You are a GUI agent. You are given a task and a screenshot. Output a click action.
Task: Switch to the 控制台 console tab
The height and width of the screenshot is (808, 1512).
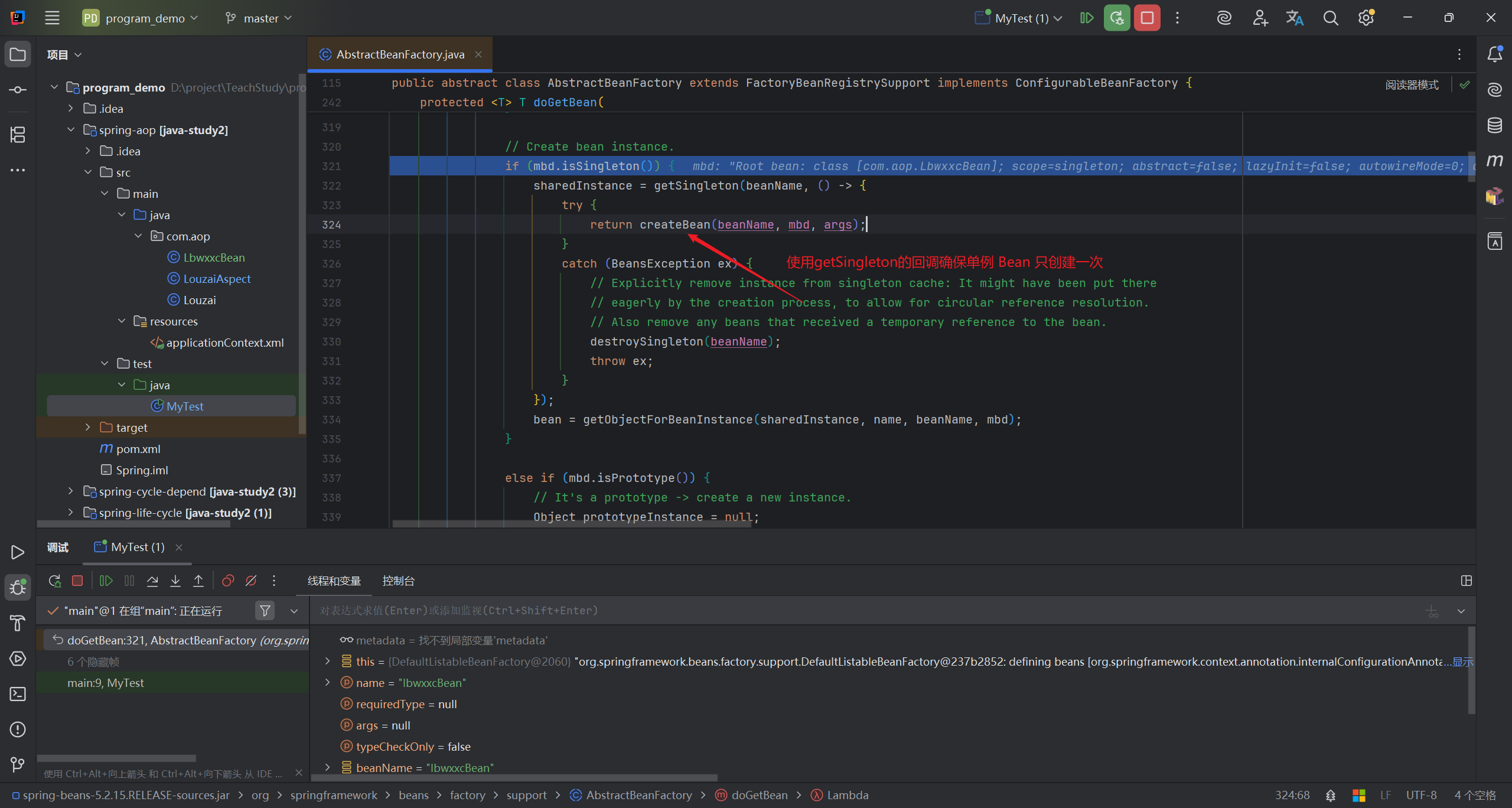click(x=398, y=581)
